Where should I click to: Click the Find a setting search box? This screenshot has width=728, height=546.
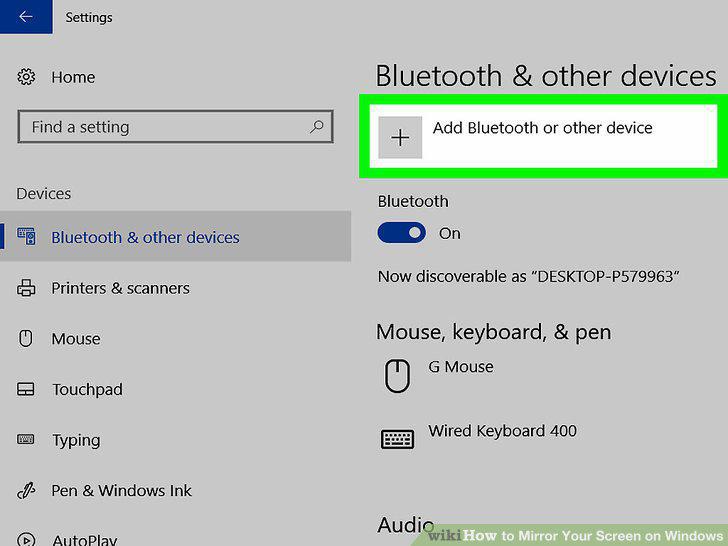176,127
